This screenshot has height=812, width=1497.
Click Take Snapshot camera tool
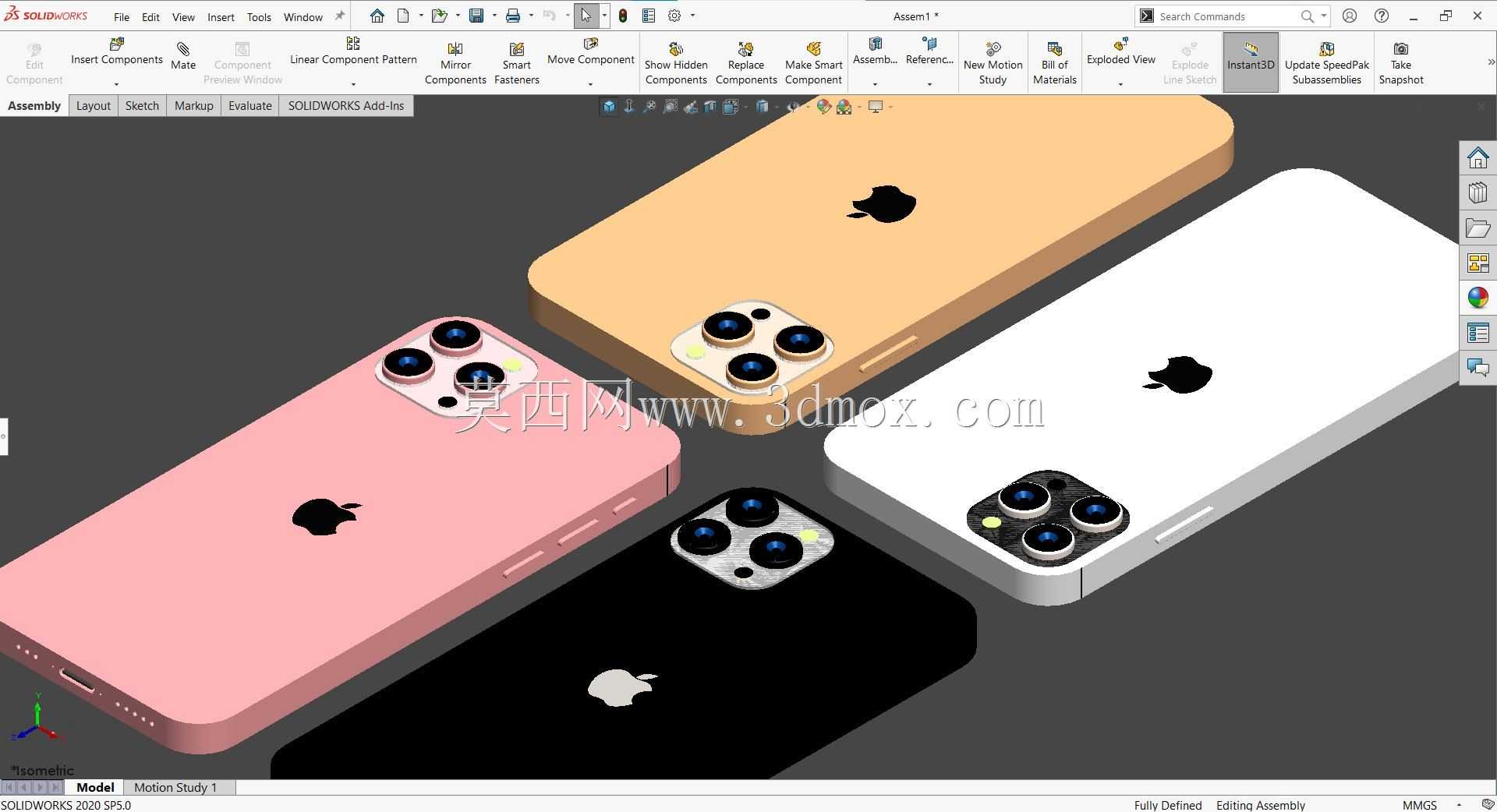[x=1401, y=63]
